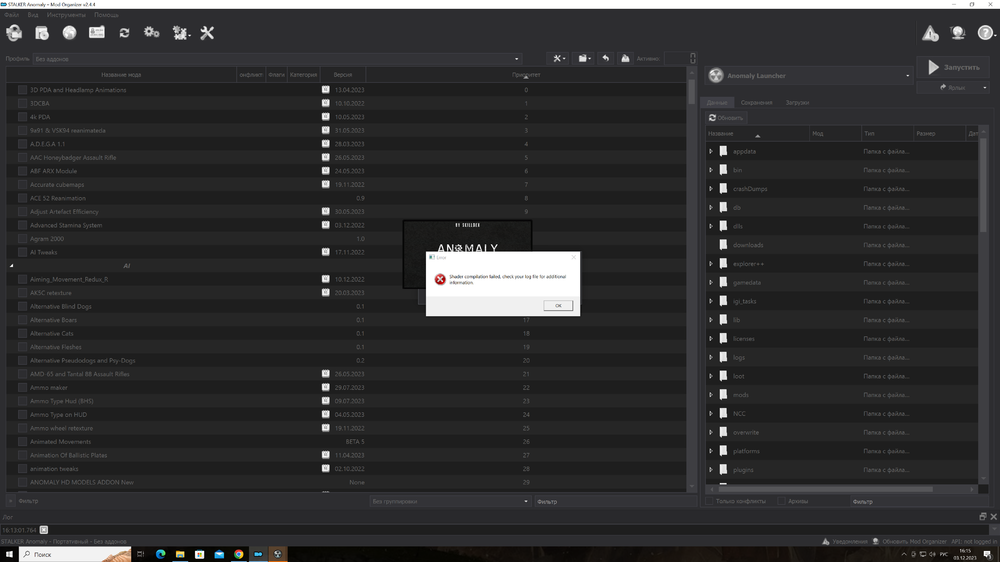Enable the 4k PDA mod checkbox
Screen dimensions: 1000x562
22,117
